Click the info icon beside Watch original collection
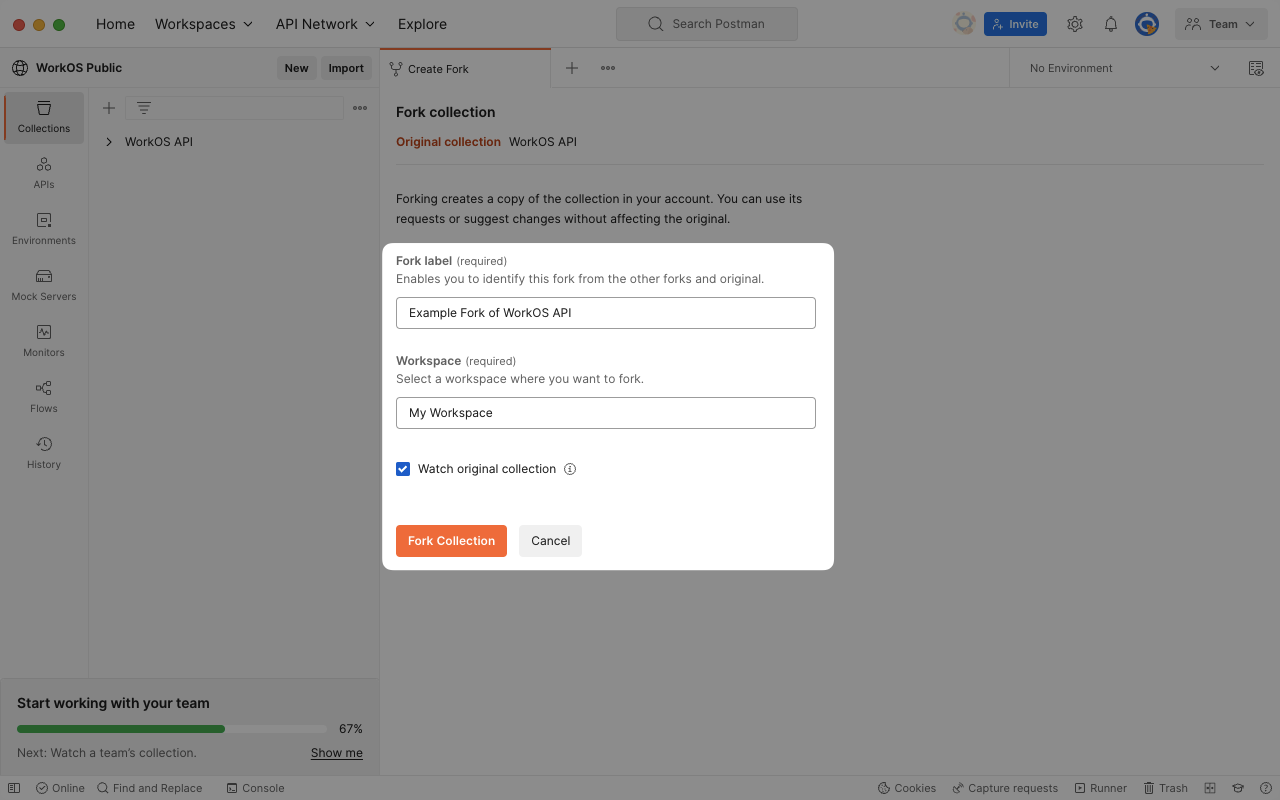 pyautogui.click(x=570, y=469)
